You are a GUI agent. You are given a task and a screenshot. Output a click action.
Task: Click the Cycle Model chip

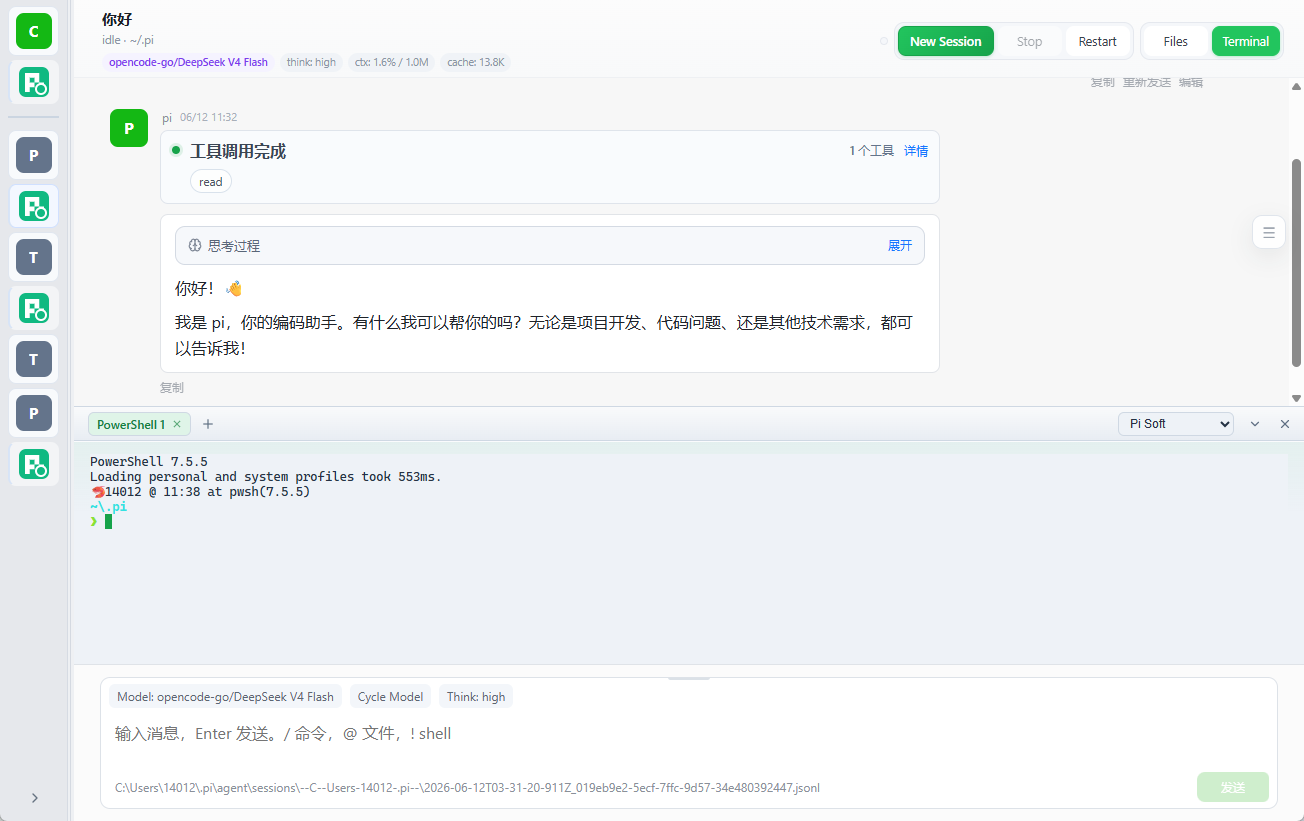[x=390, y=697]
